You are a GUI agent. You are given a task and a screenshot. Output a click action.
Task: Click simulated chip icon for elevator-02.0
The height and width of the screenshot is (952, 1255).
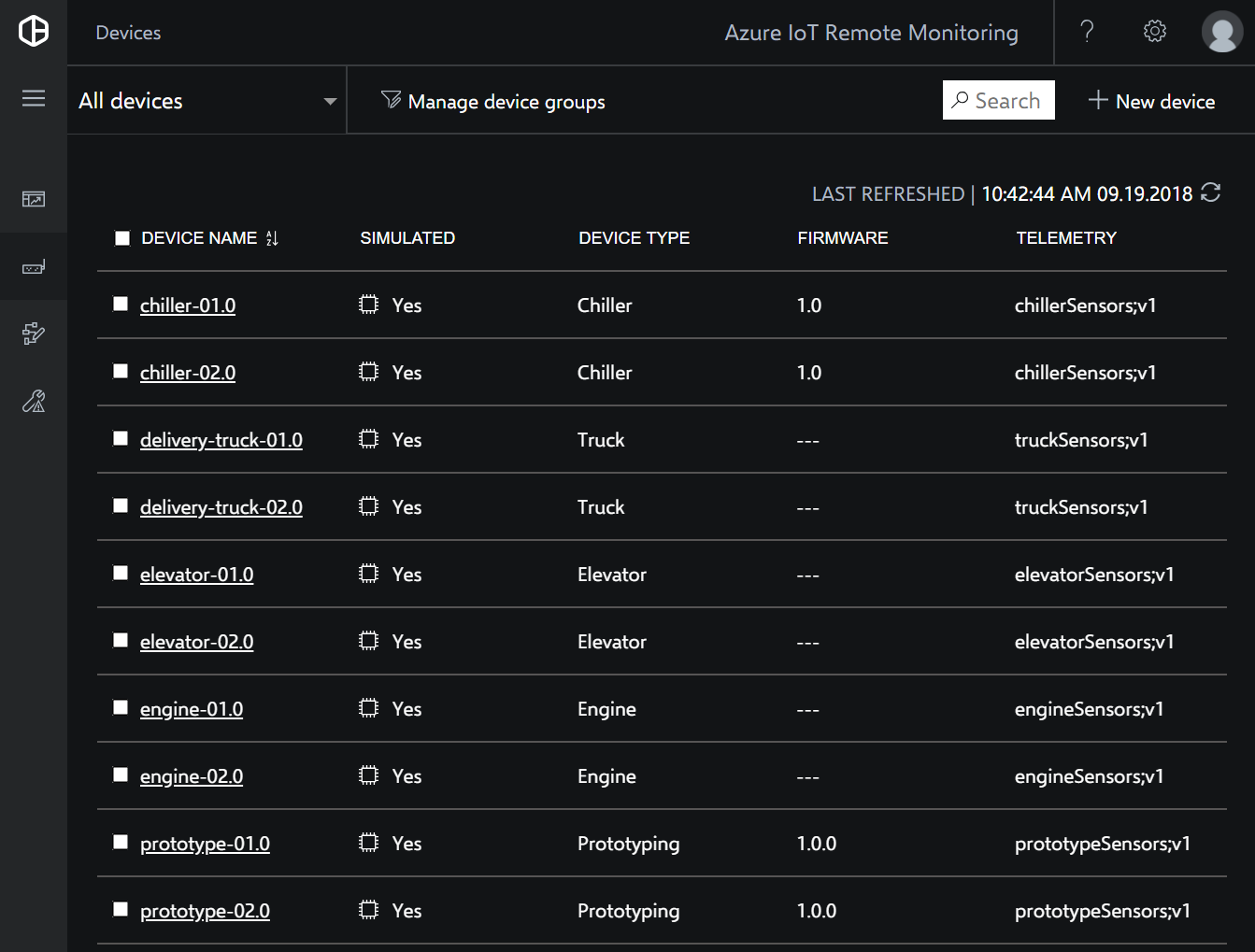click(x=369, y=641)
